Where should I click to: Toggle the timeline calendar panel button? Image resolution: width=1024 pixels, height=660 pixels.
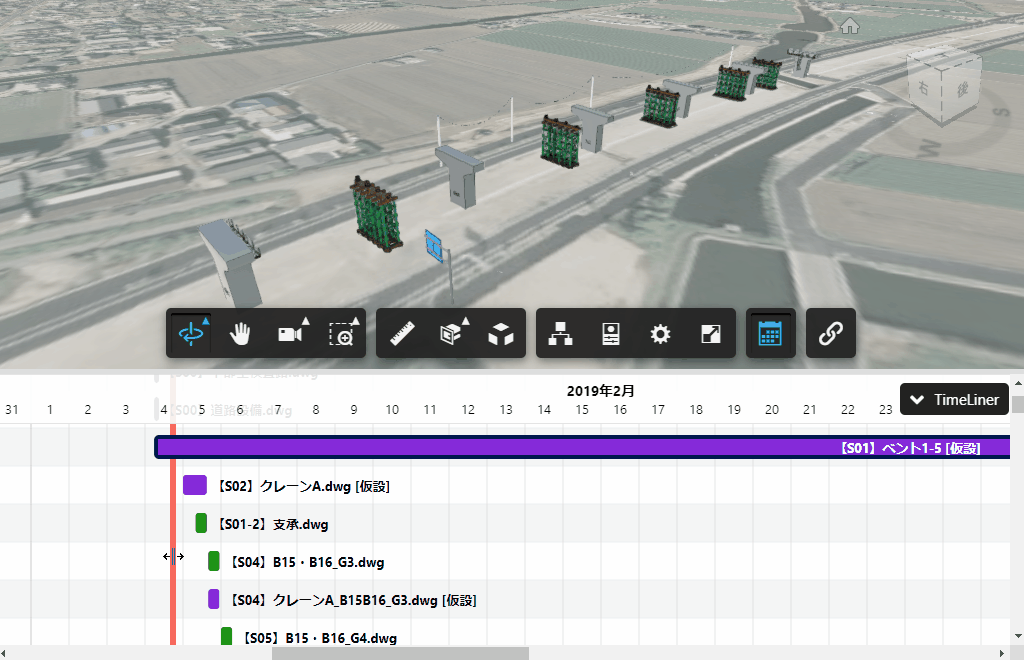(770, 334)
